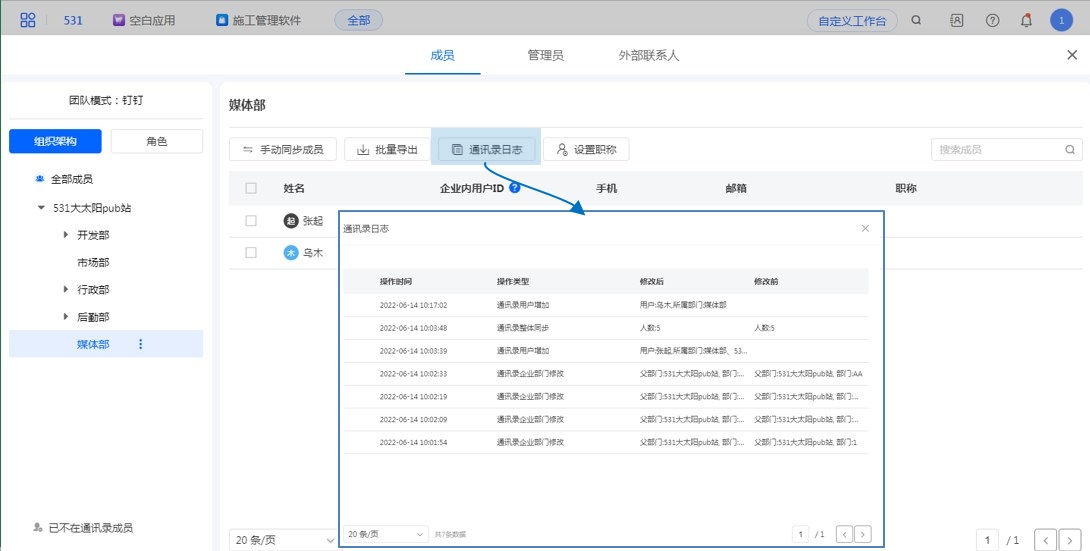Click the 批量导出 button
The image size is (1090, 551).
pyautogui.click(x=387, y=149)
